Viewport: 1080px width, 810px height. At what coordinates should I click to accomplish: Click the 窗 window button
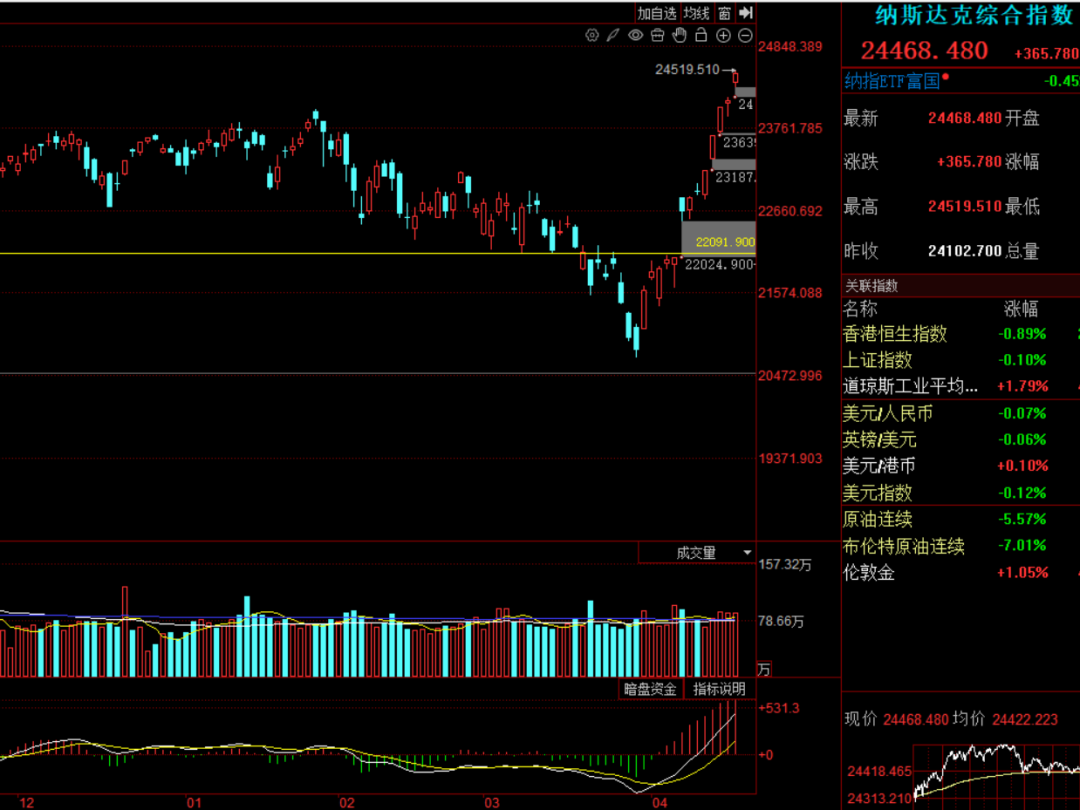click(x=725, y=13)
